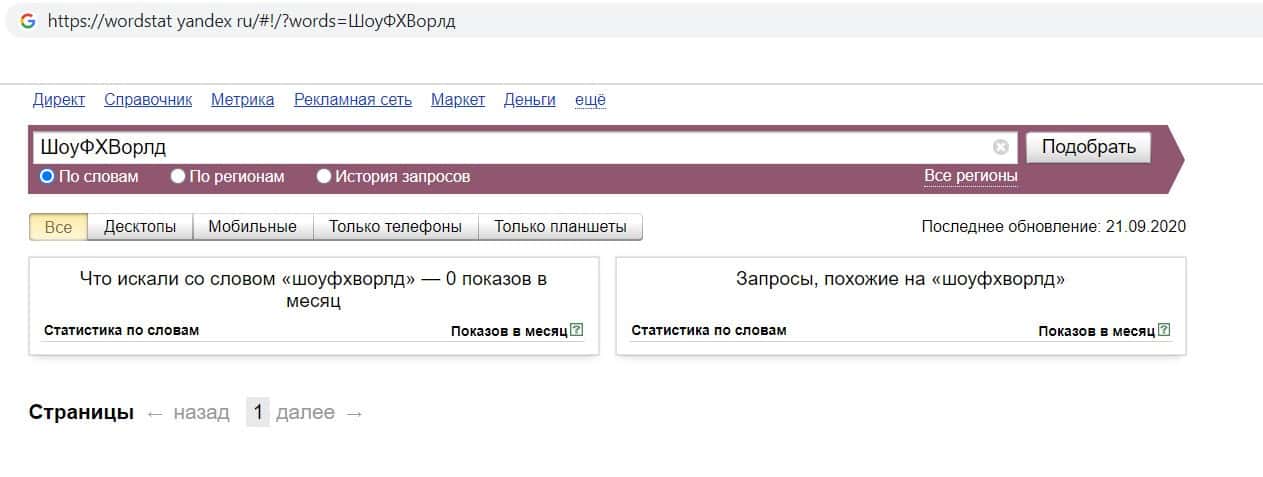
Task: Switch to the "Мобильные" tab
Action: click(x=252, y=227)
